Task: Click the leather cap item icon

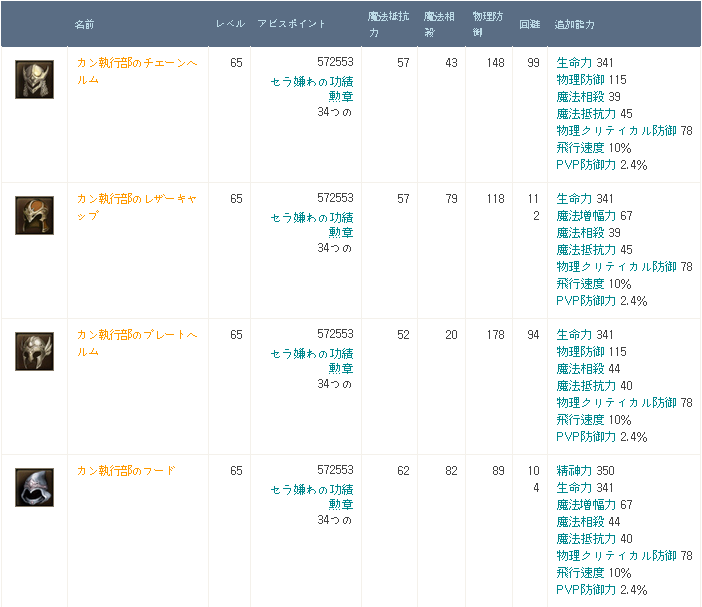Action: point(34,215)
